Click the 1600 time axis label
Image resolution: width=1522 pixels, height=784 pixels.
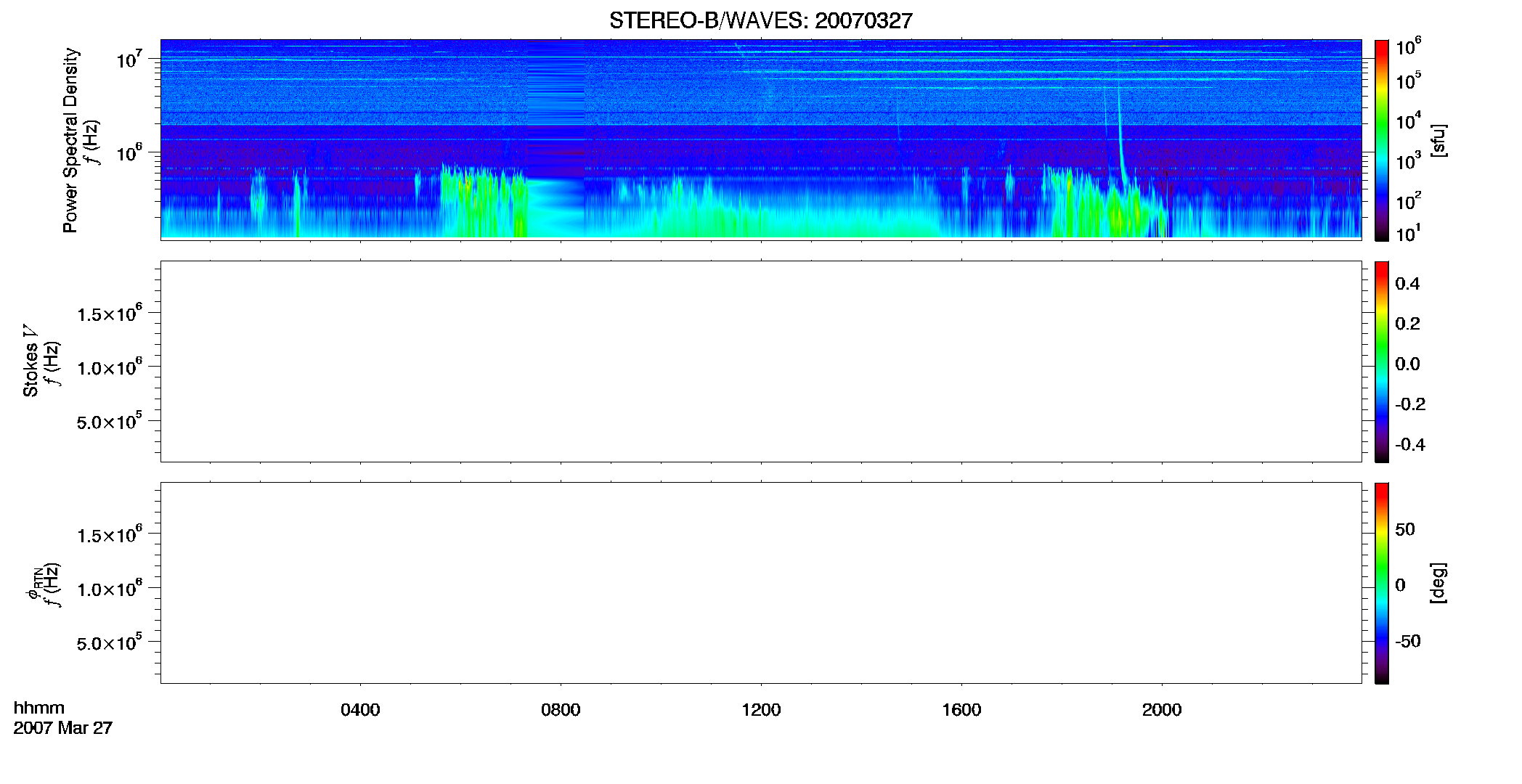pos(961,710)
